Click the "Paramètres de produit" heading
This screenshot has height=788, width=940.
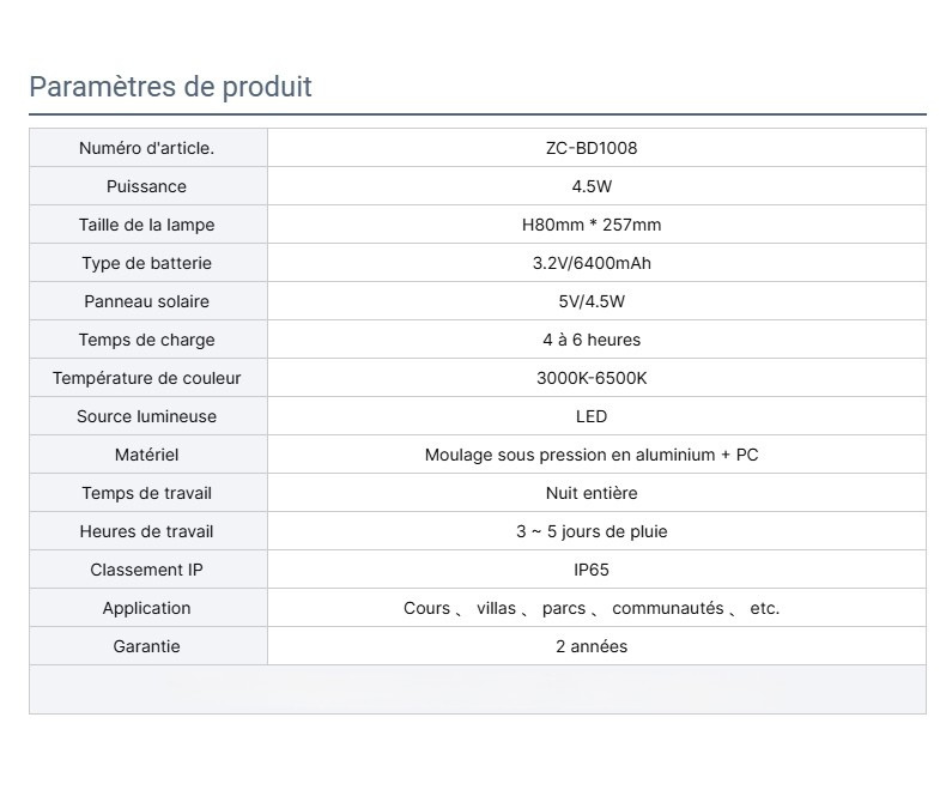pos(170,87)
